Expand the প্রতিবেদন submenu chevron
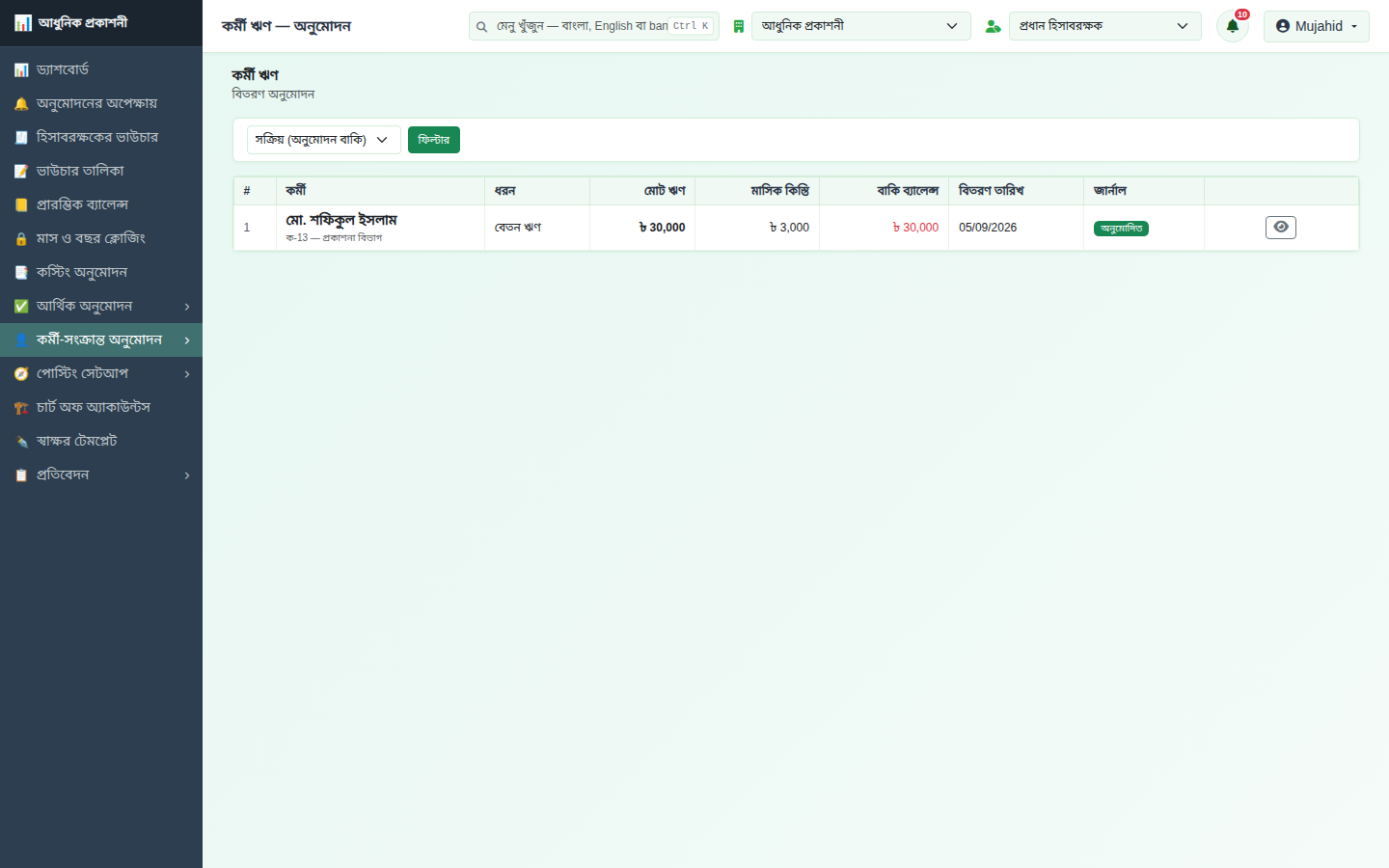 pyautogui.click(x=187, y=475)
